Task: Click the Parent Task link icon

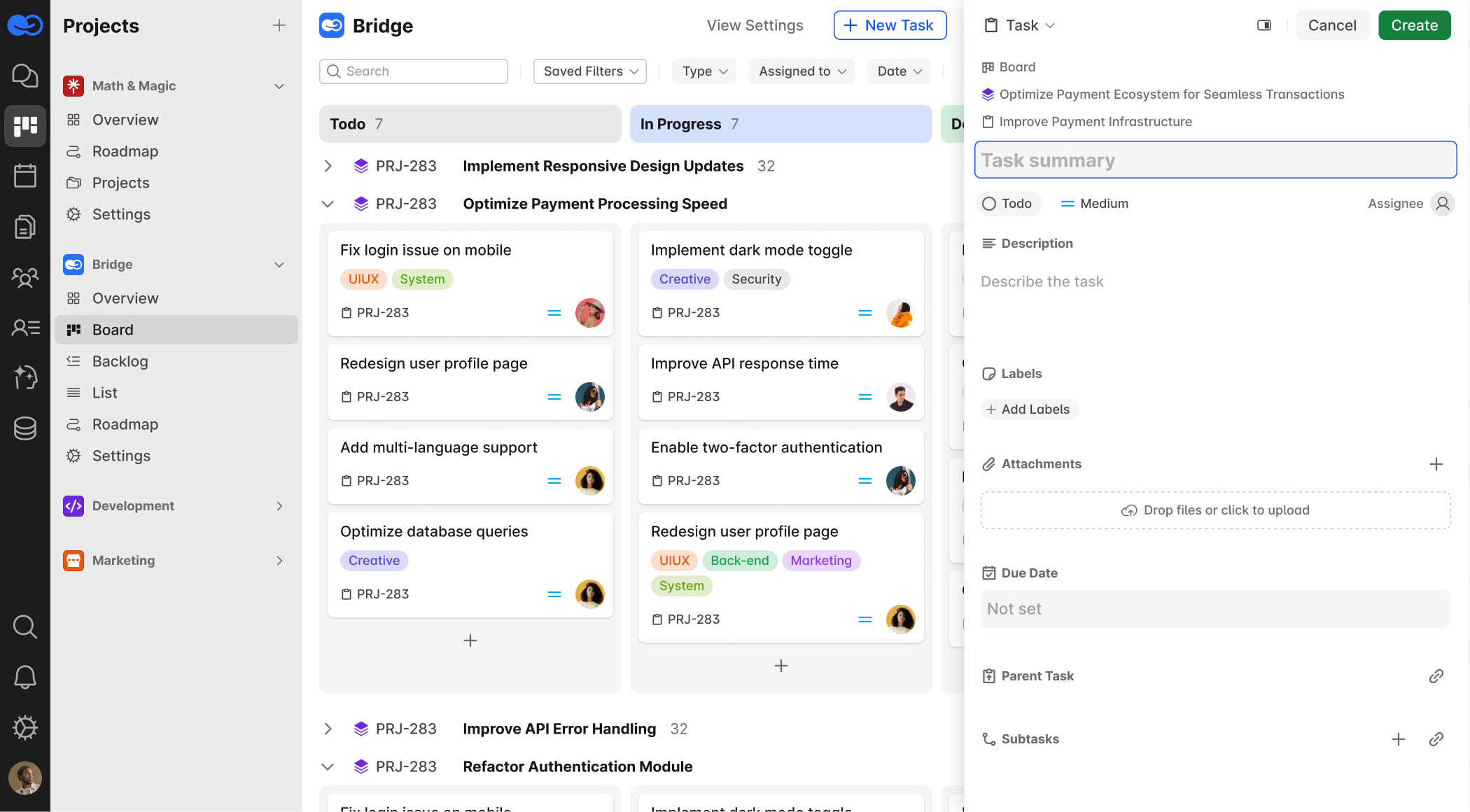Action: tap(1436, 676)
